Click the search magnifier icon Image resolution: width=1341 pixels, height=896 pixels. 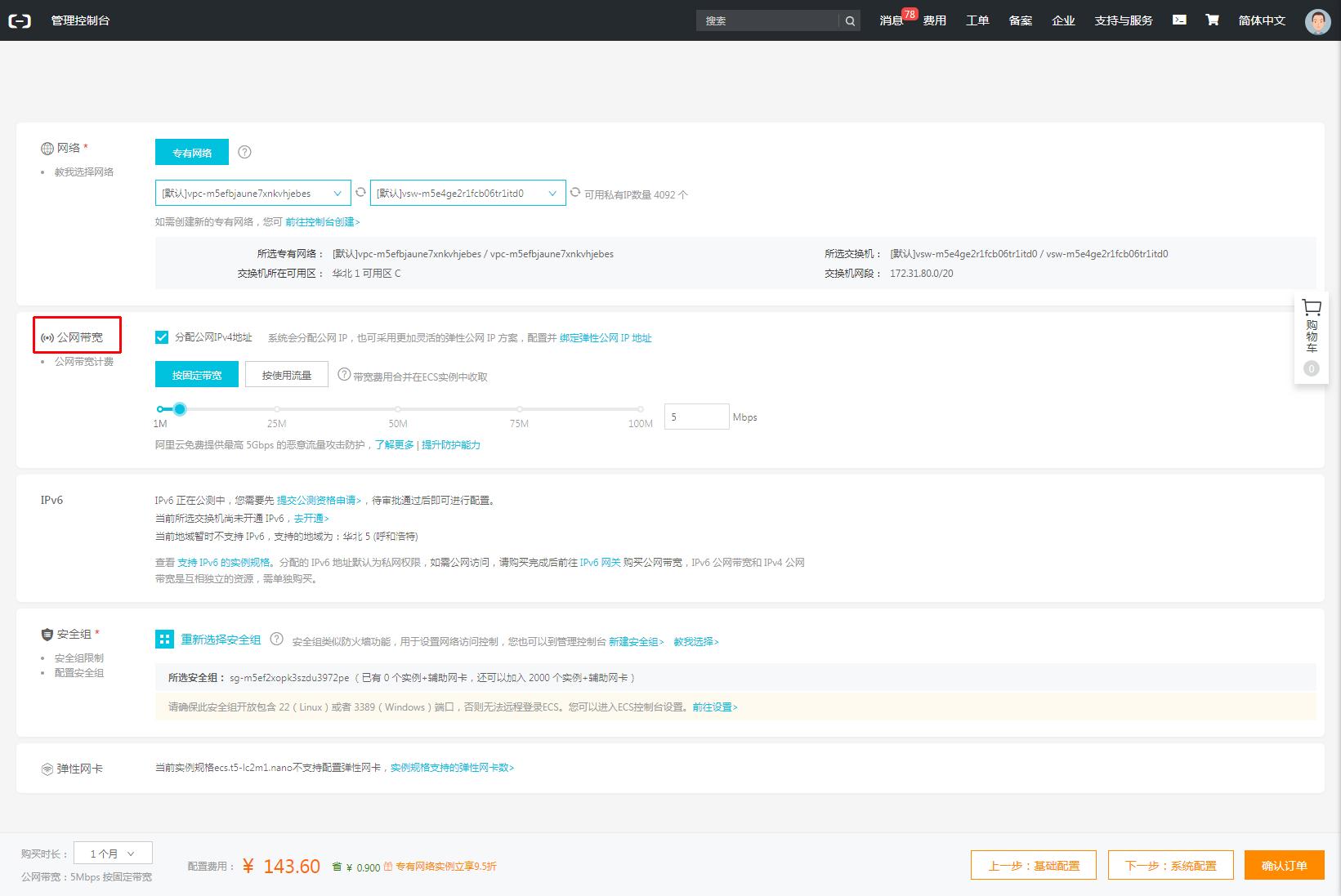(850, 21)
